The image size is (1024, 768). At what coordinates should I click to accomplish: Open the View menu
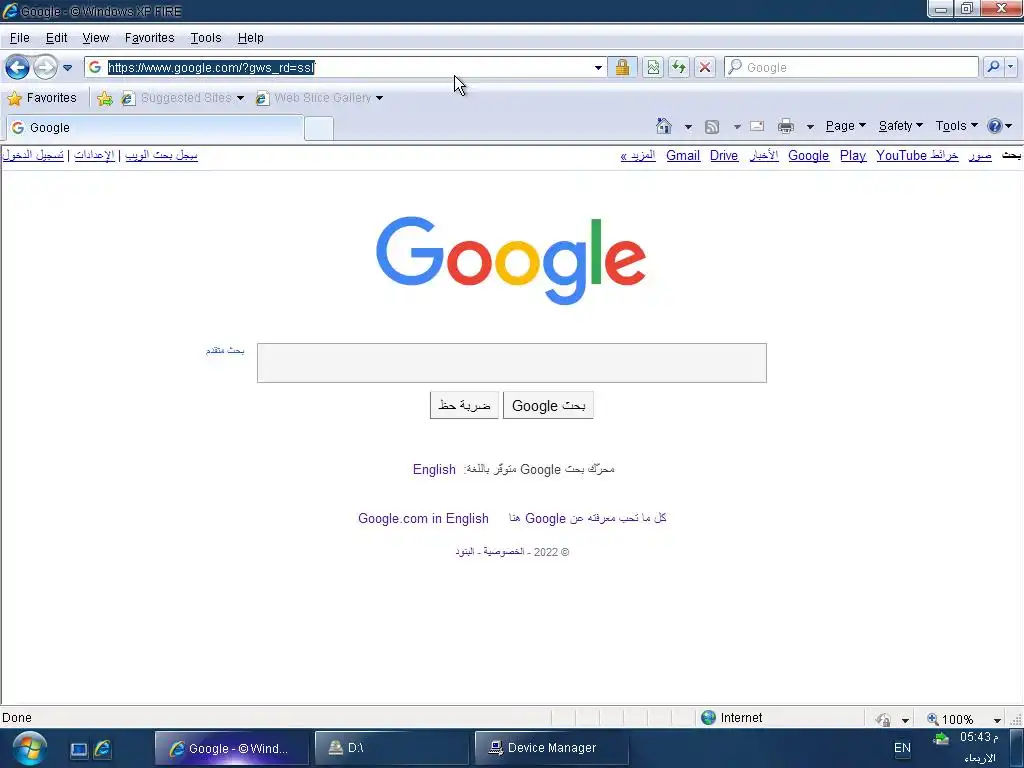(95, 38)
